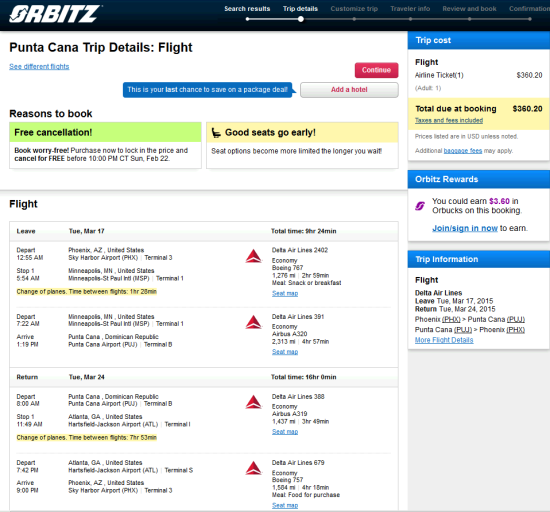The height and width of the screenshot is (512, 550).
Task: Click Delta logo beside flight 391
Action: coord(253,322)
